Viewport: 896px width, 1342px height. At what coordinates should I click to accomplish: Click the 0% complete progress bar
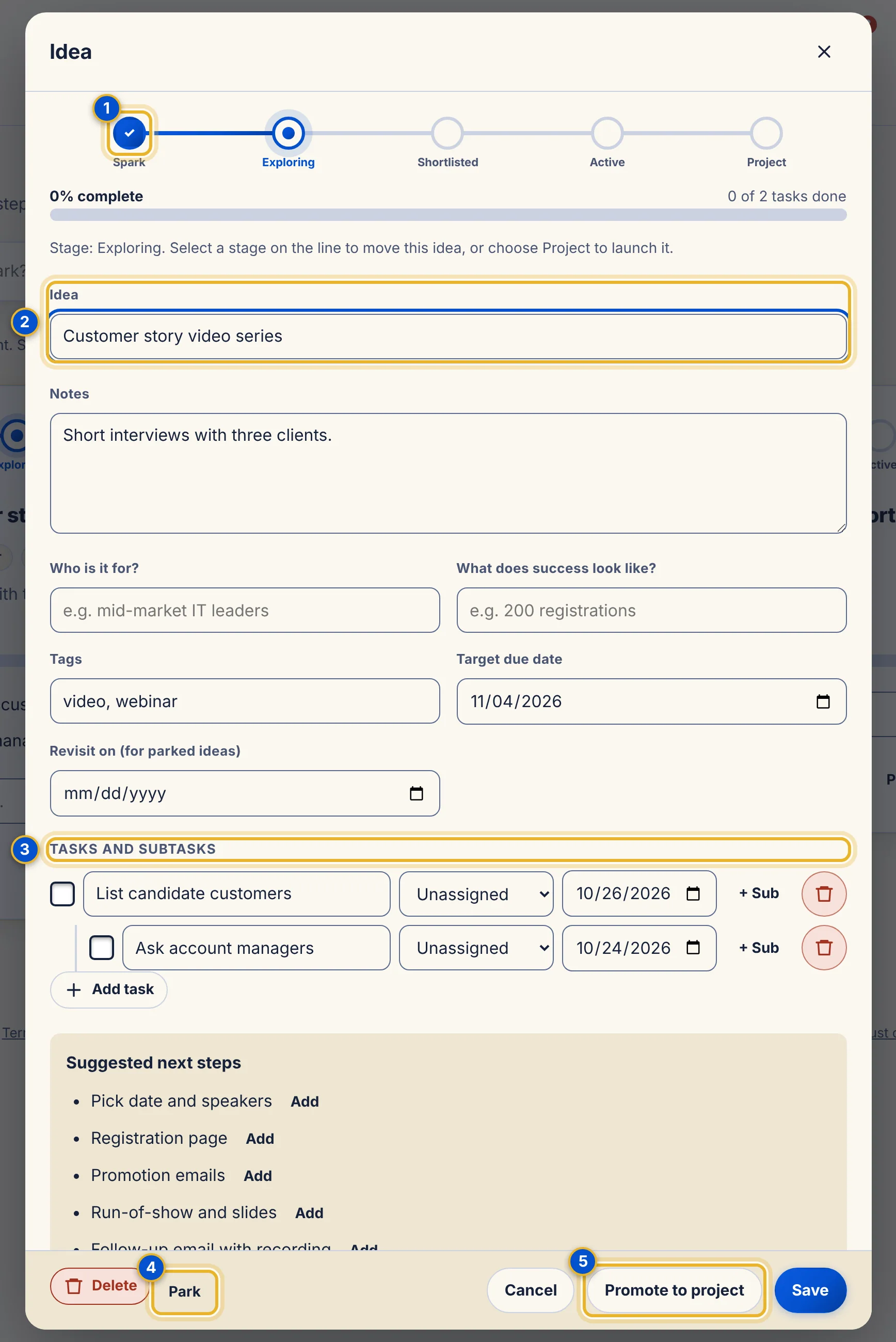click(448, 215)
